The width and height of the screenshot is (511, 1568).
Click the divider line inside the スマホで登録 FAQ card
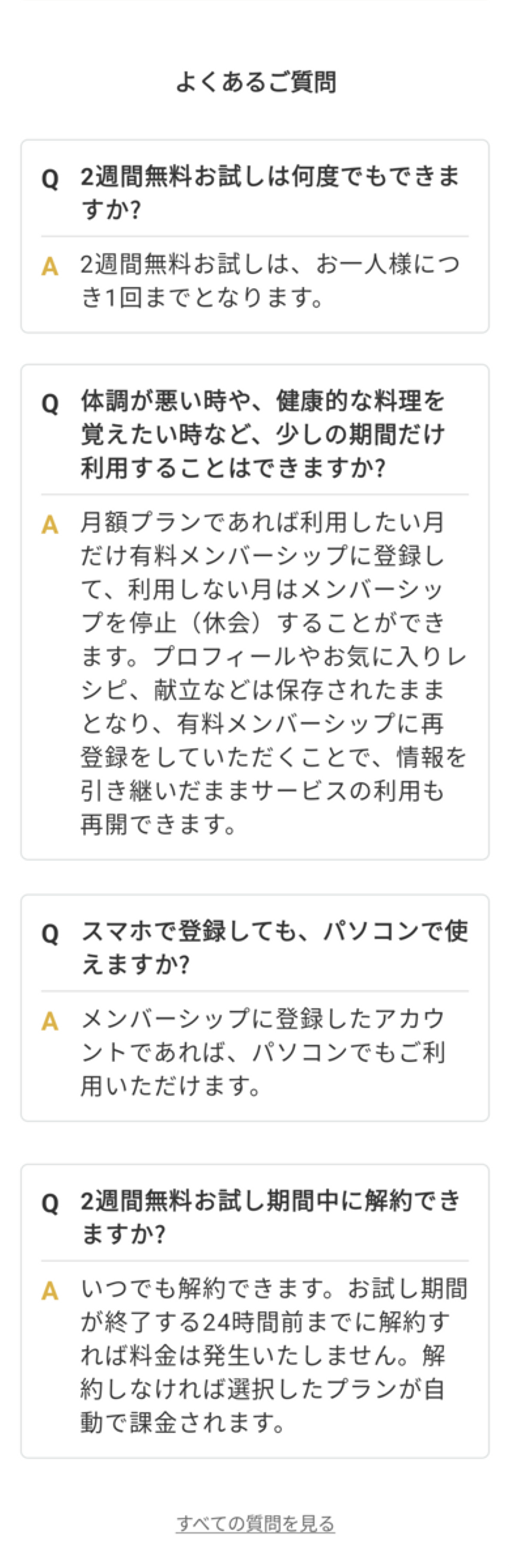point(255,991)
